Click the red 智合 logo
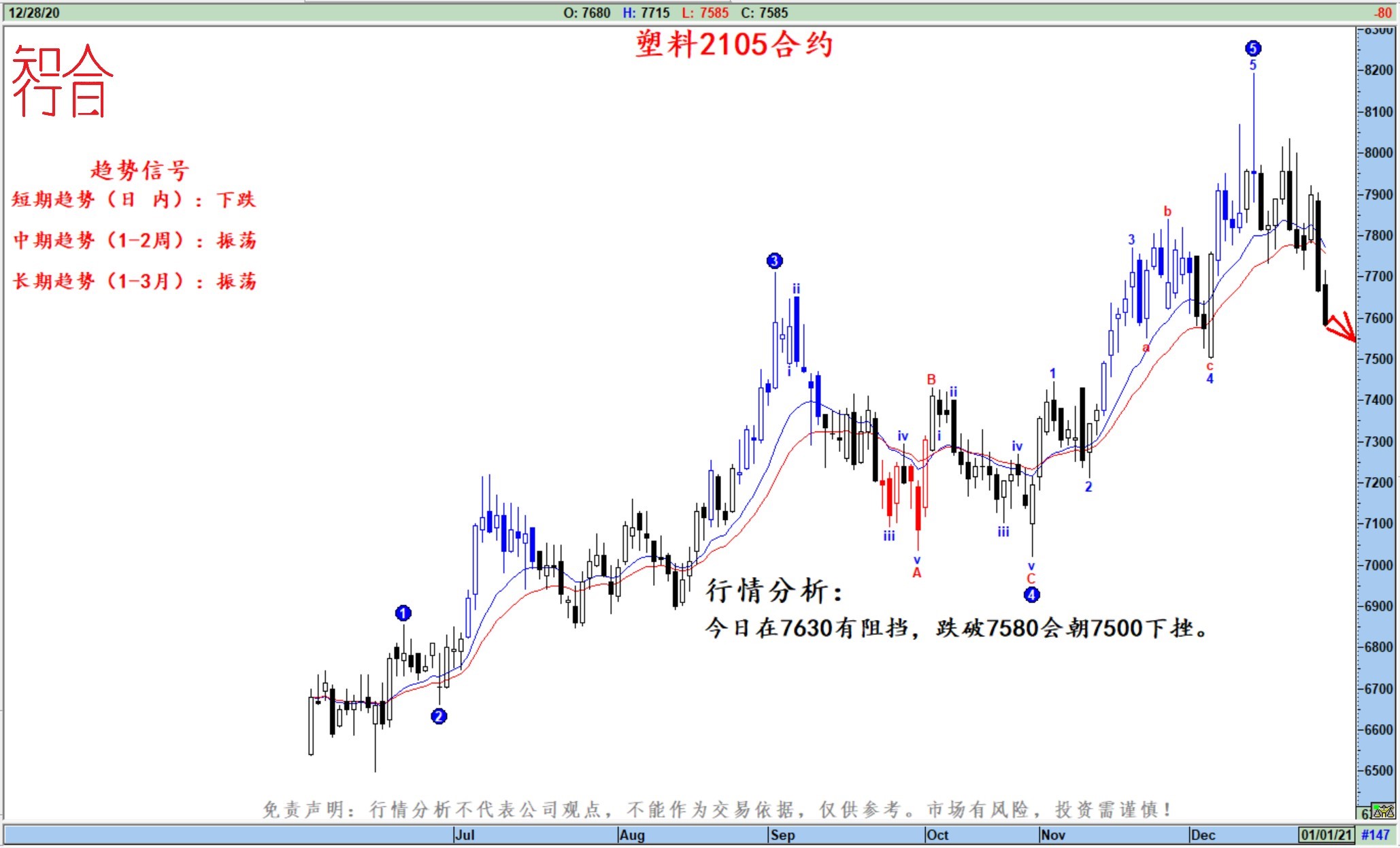The width and height of the screenshot is (1400, 848). (63, 81)
